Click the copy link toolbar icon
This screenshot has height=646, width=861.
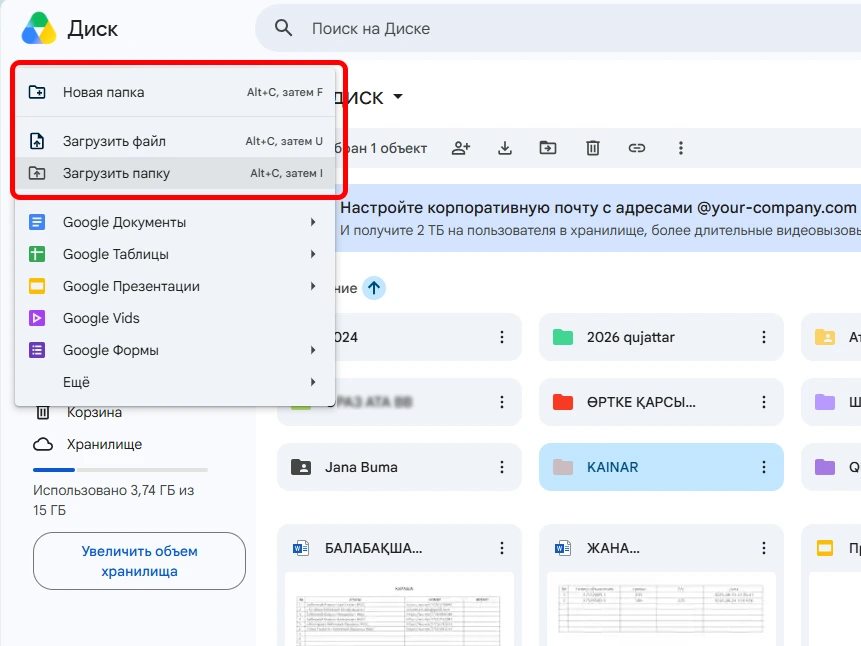(x=636, y=148)
